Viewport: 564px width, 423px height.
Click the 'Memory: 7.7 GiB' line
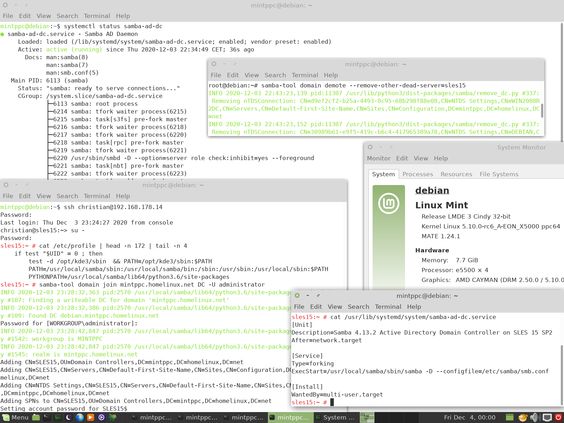point(450,260)
